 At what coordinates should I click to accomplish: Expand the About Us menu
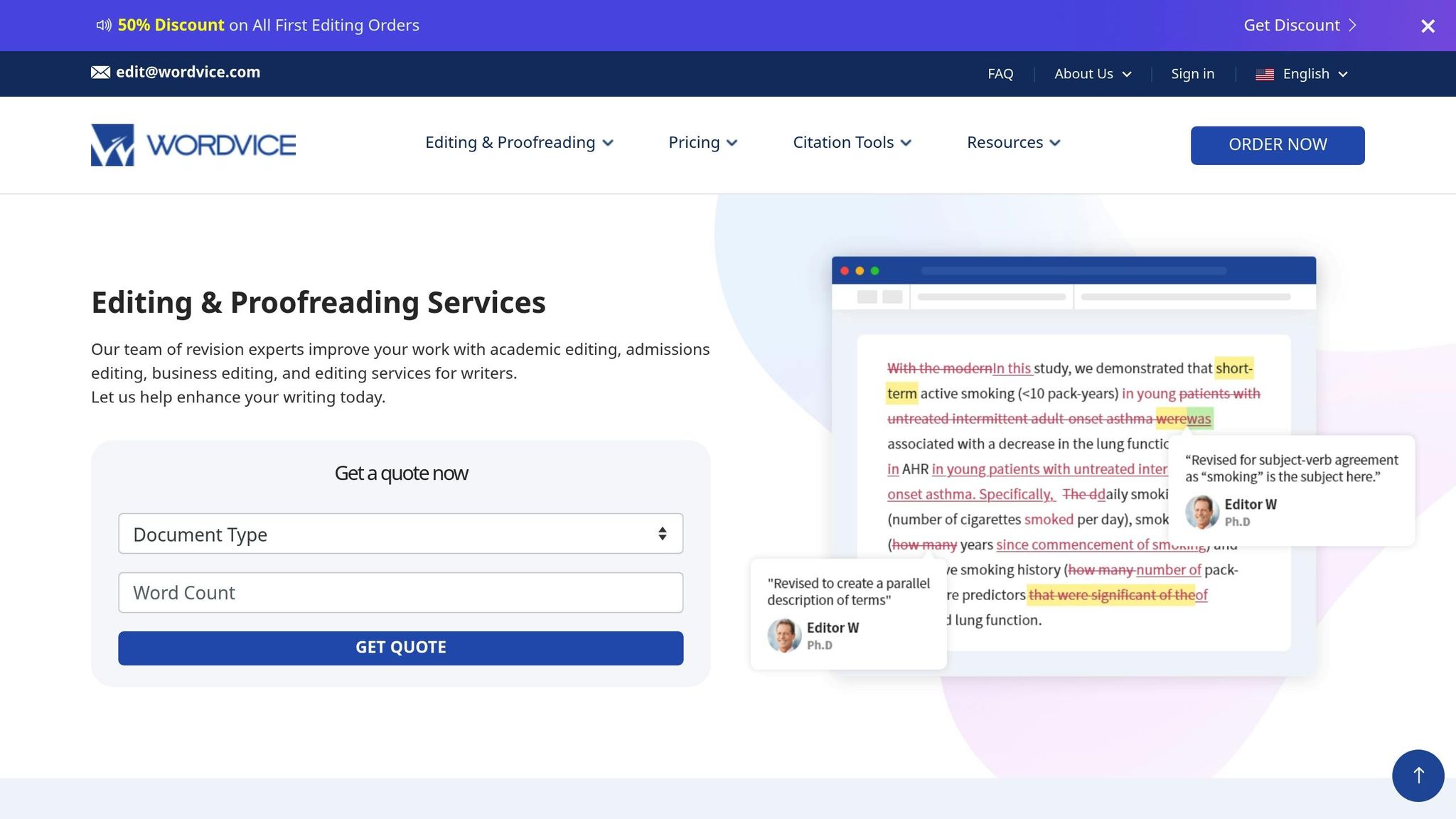coord(1093,74)
